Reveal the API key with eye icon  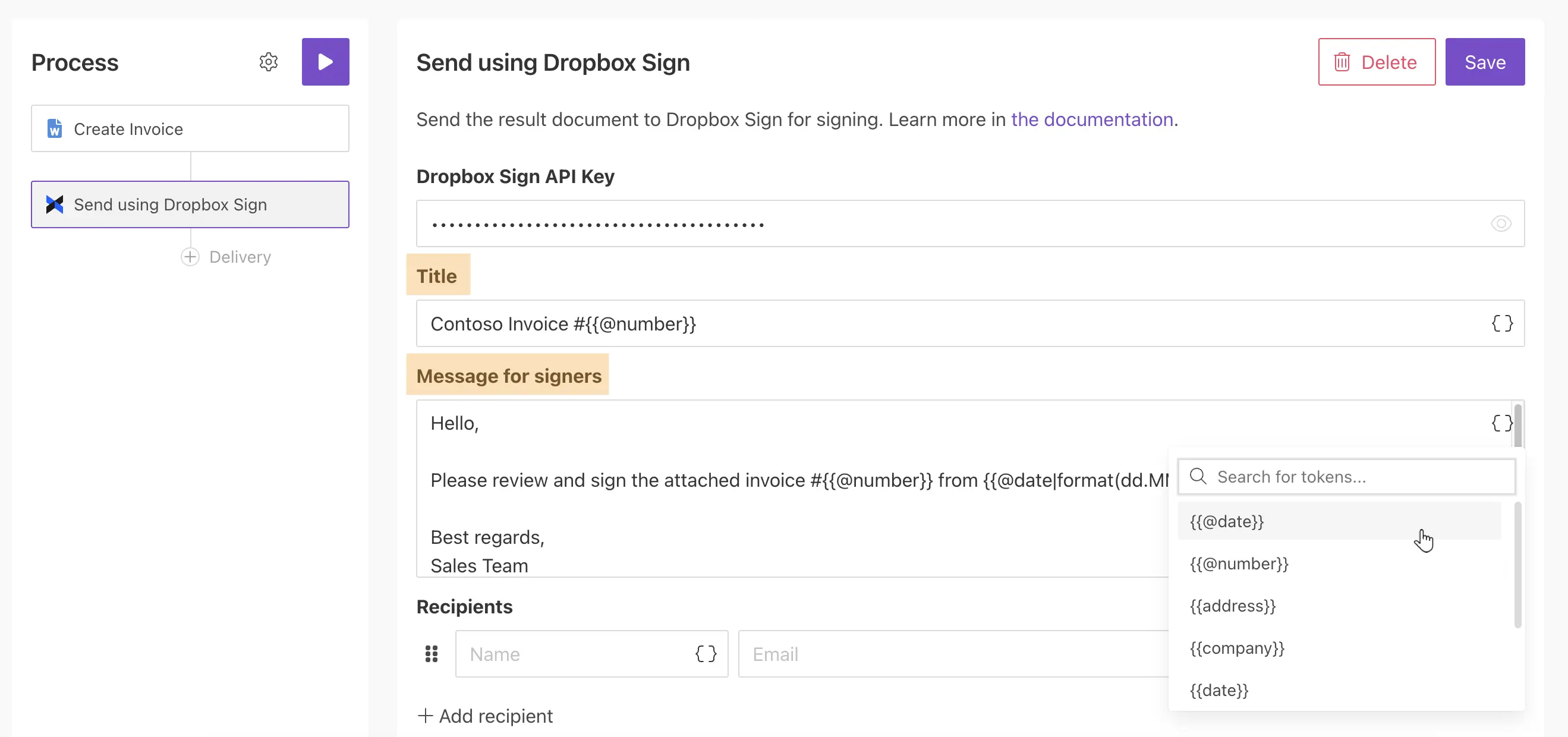click(1501, 223)
